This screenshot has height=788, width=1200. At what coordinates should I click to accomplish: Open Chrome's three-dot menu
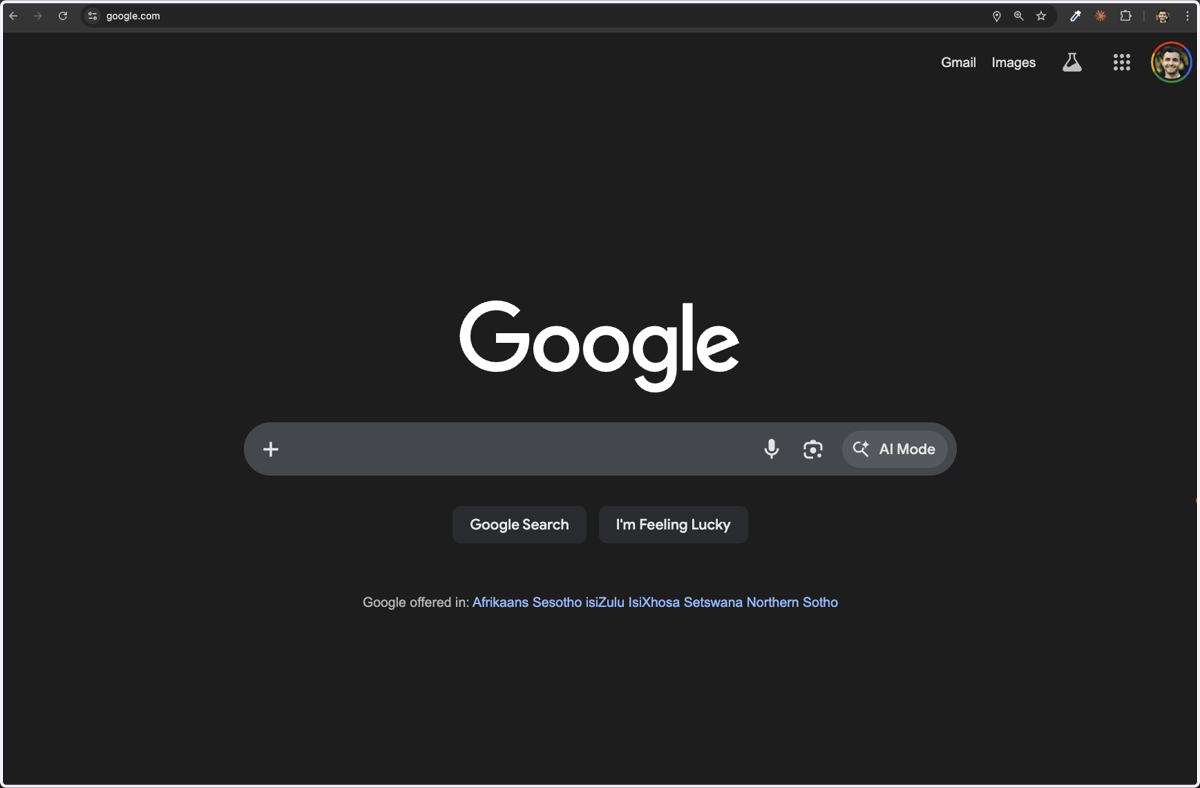pyautogui.click(x=1187, y=16)
